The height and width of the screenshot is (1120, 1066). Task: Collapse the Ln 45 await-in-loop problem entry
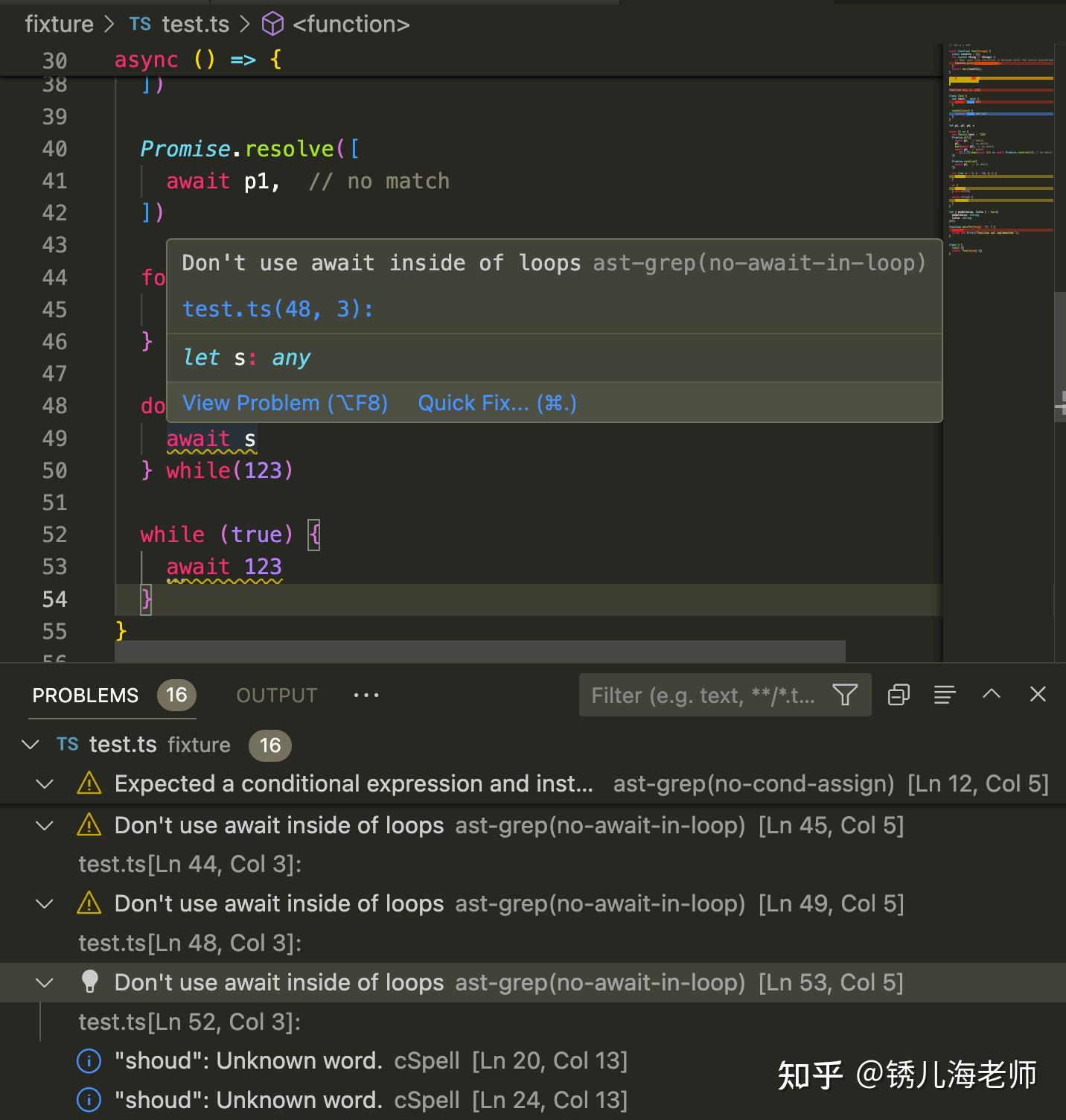44,825
